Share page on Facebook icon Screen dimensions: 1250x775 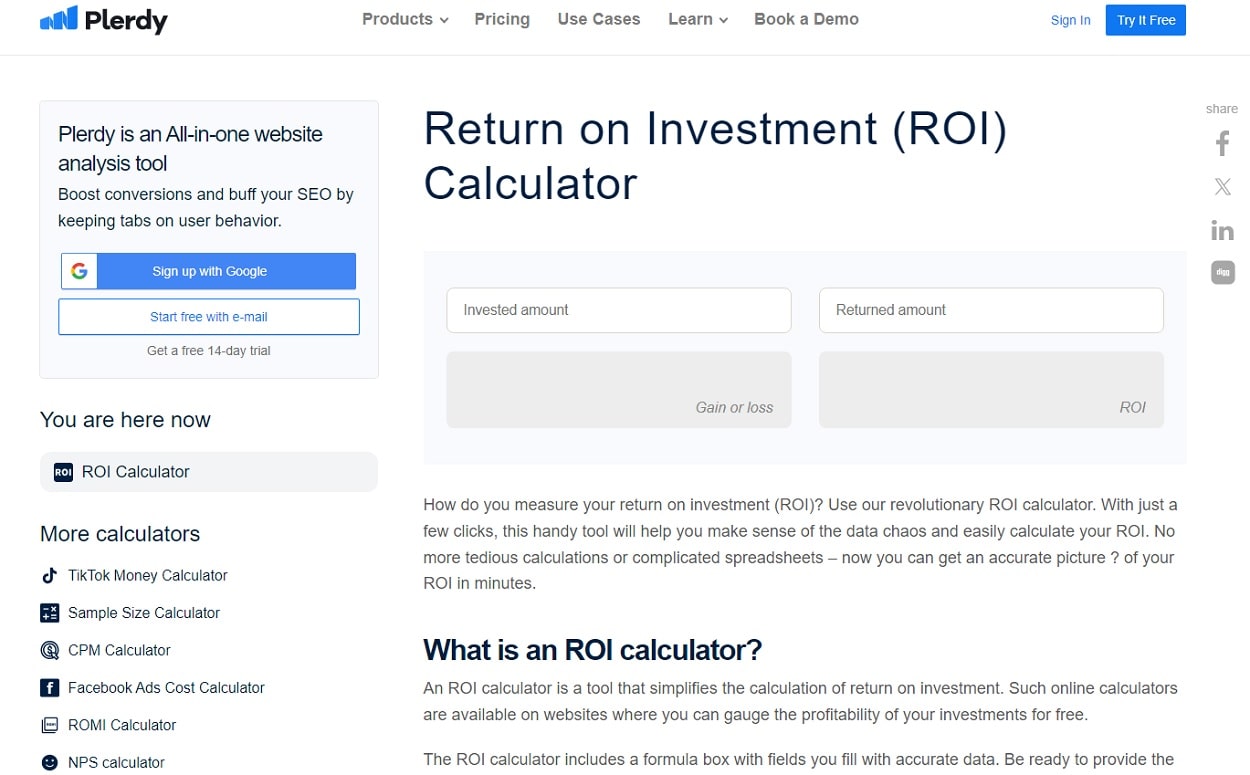click(x=1222, y=144)
